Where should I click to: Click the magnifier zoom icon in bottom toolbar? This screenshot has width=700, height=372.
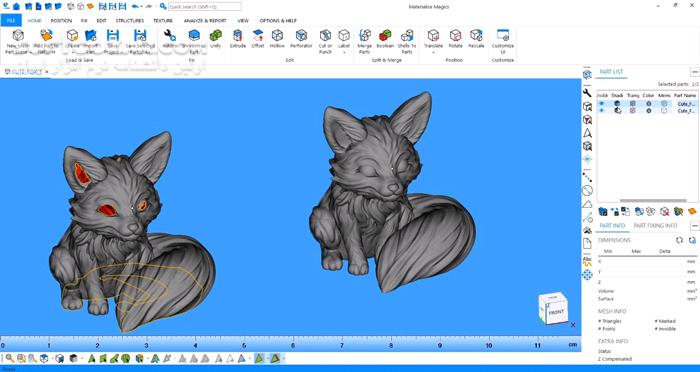[9, 358]
